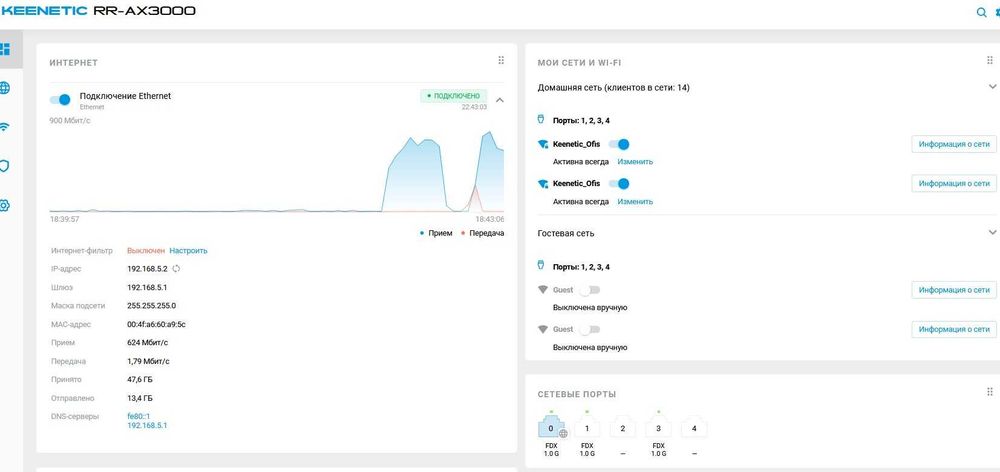Click Изменить under second Keenetic_Ofis
The width and height of the screenshot is (1000, 472).
[x=635, y=202]
